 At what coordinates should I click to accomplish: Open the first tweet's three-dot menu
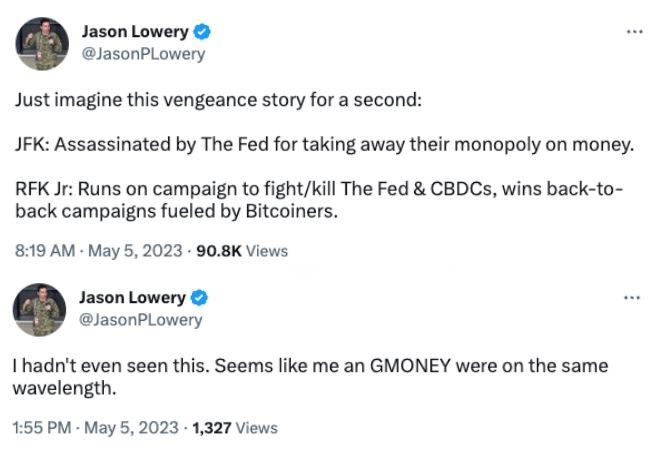[635, 32]
